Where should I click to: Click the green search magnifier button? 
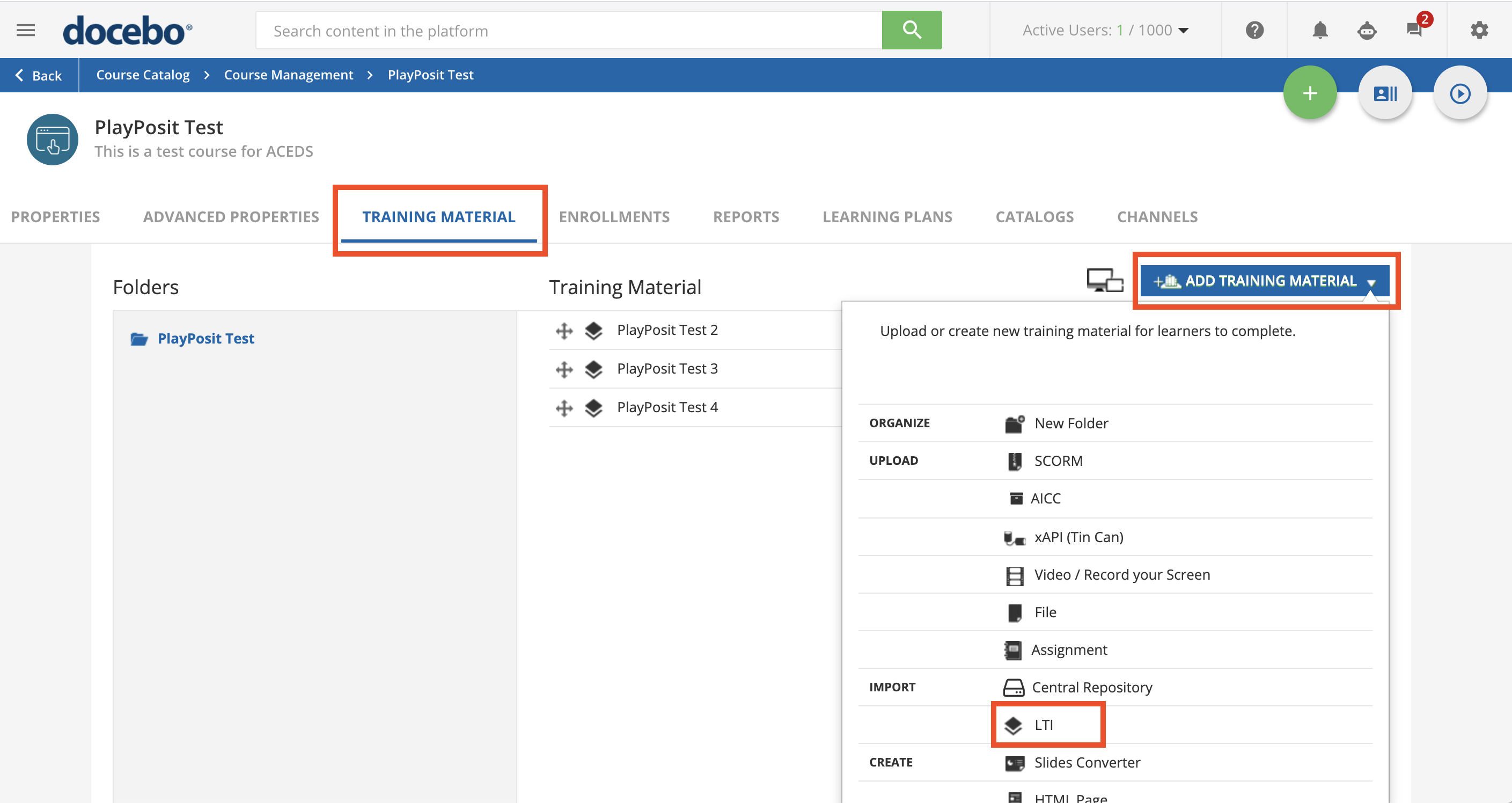[911, 30]
